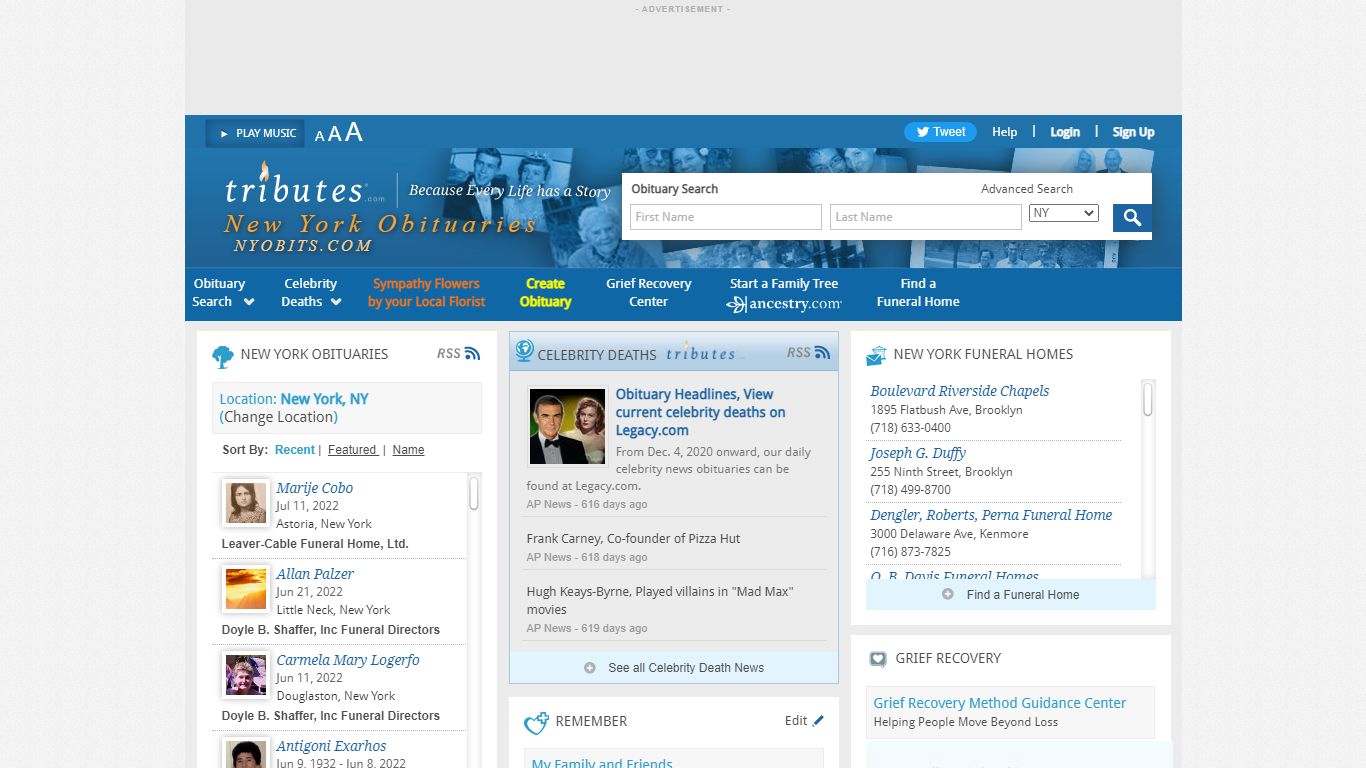1366x768 pixels.
Task: Click the Remember section heart icon
Action: point(537,722)
